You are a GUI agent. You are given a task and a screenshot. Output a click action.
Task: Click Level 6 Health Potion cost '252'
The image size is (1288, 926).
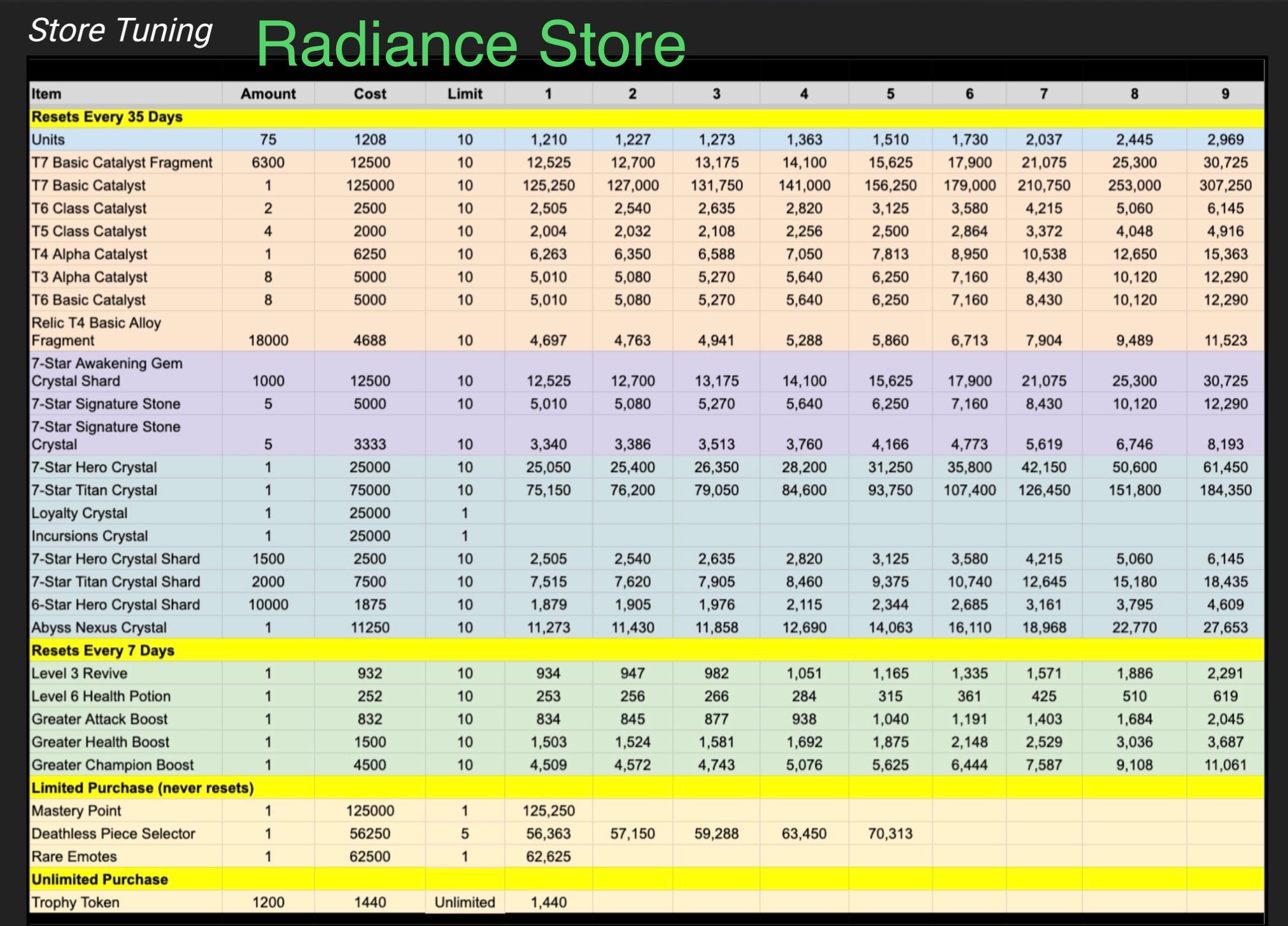tap(370, 697)
